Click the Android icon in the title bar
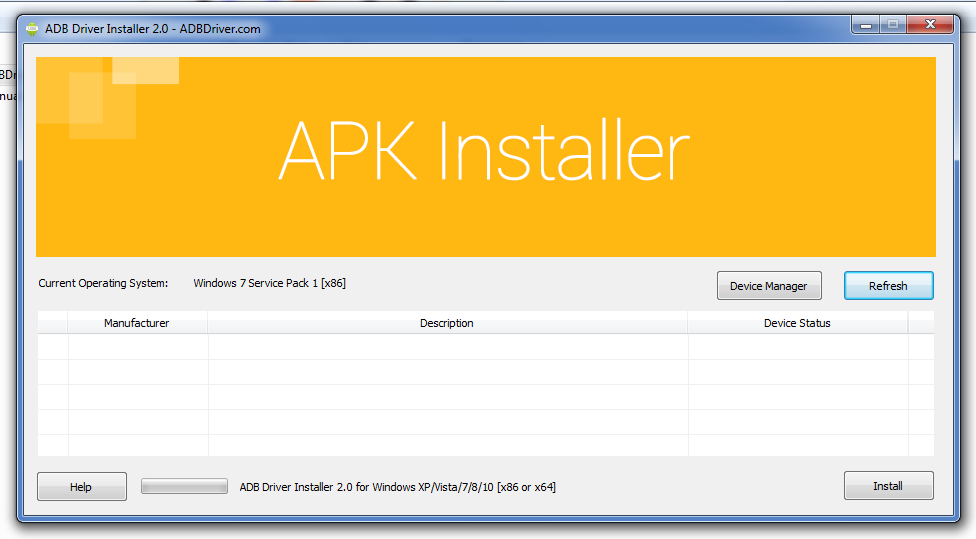 pos(32,29)
